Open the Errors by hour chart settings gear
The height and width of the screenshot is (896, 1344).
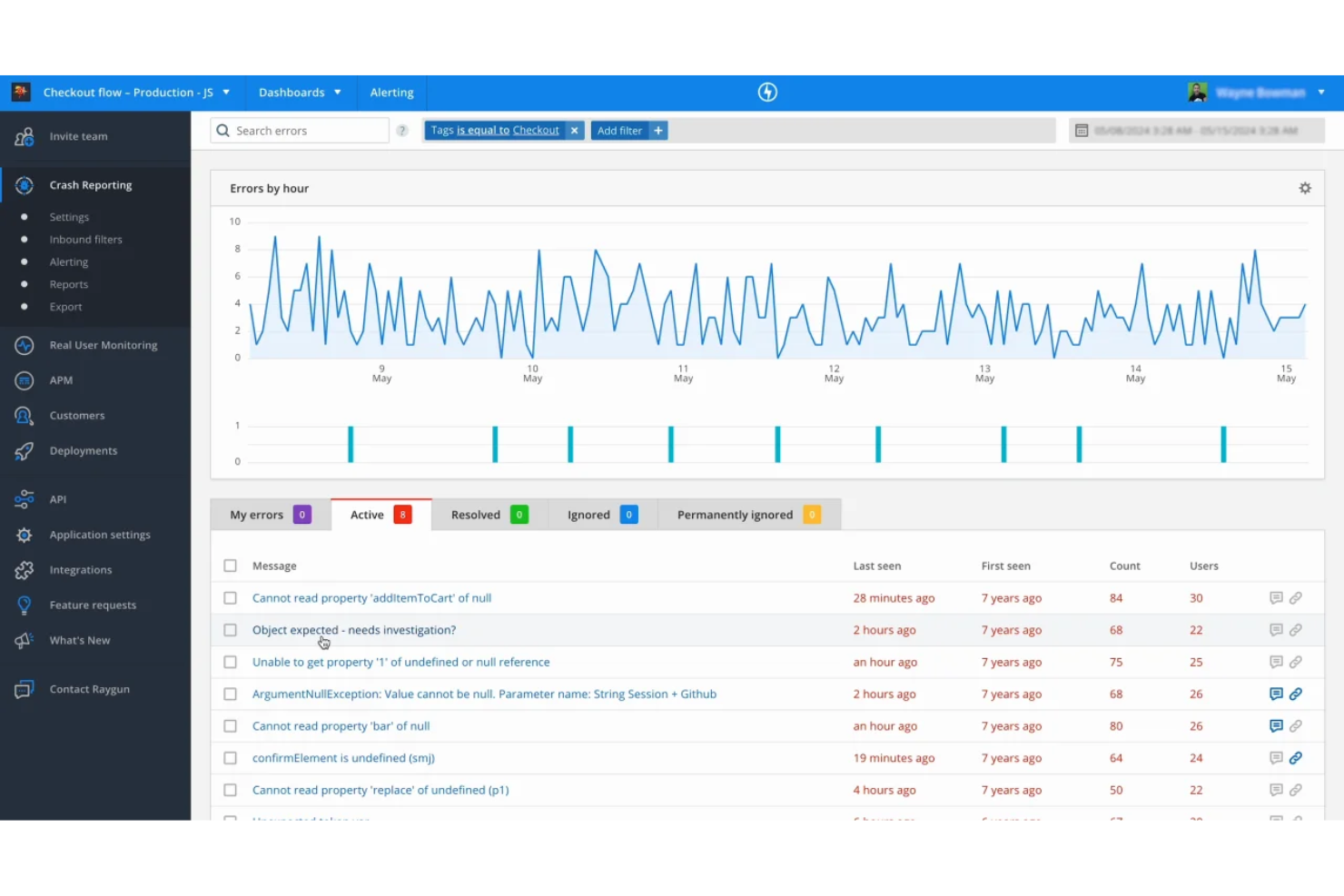pyautogui.click(x=1305, y=188)
